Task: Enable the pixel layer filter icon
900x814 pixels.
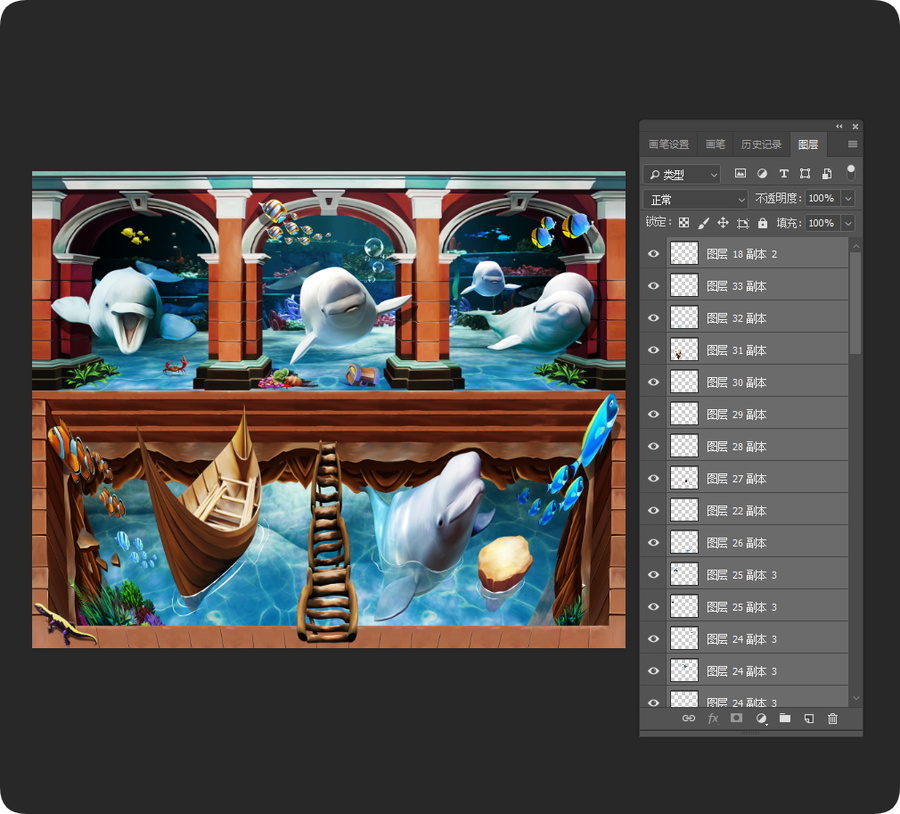Action: point(740,173)
